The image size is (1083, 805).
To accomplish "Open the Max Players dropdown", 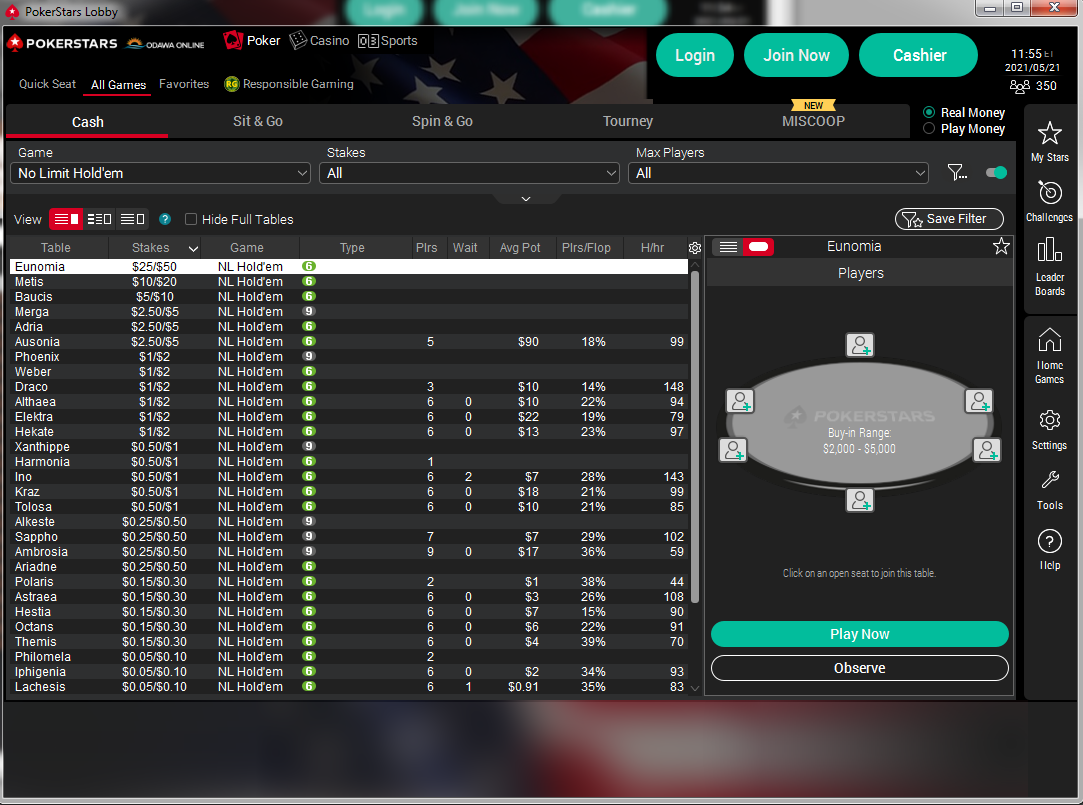I will tap(778, 173).
